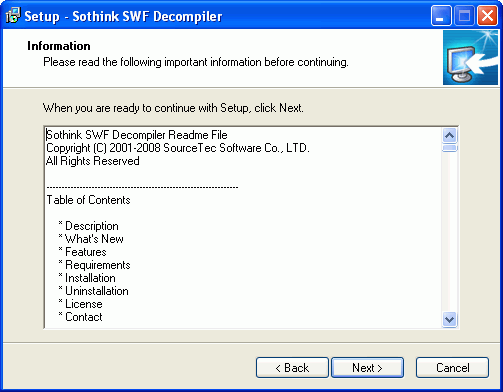Screen dimensions: 503x392
Task: Click the scrollbar down arrow in readme box
Action: (x=450, y=320)
